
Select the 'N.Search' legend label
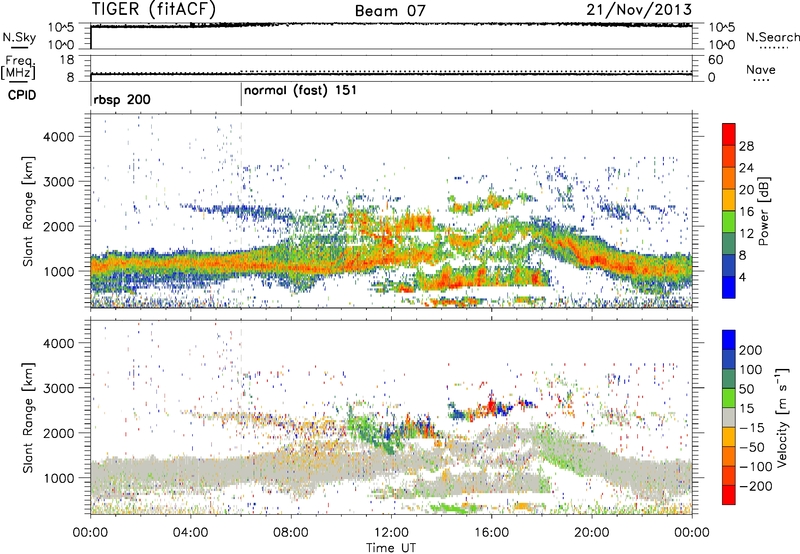pyautogui.click(x=772, y=37)
